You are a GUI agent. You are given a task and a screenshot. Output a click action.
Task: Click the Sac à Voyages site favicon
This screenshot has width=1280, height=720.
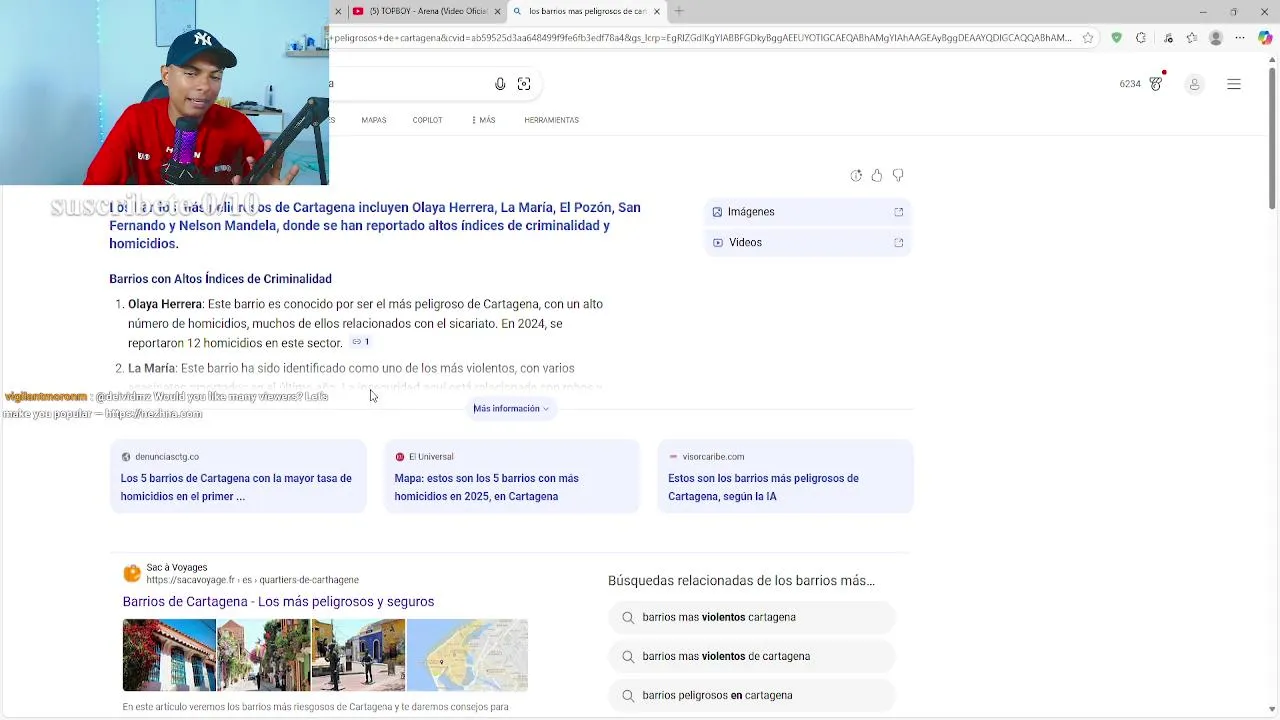(x=132, y=573)
